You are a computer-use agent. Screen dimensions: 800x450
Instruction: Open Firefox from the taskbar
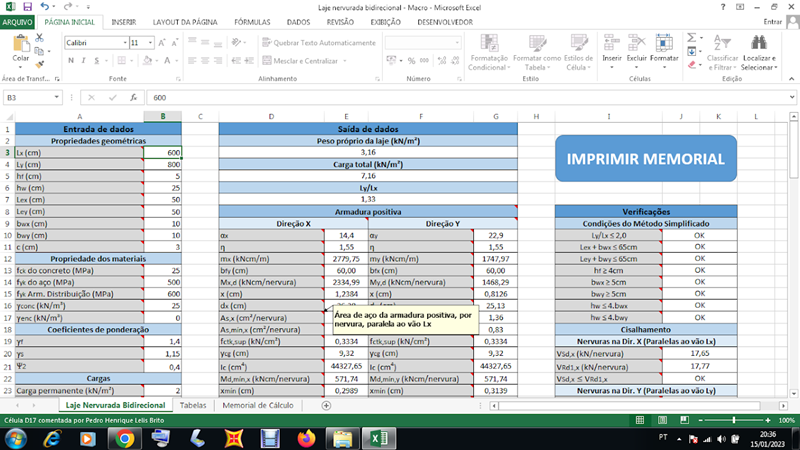click(x=306, y=438)
